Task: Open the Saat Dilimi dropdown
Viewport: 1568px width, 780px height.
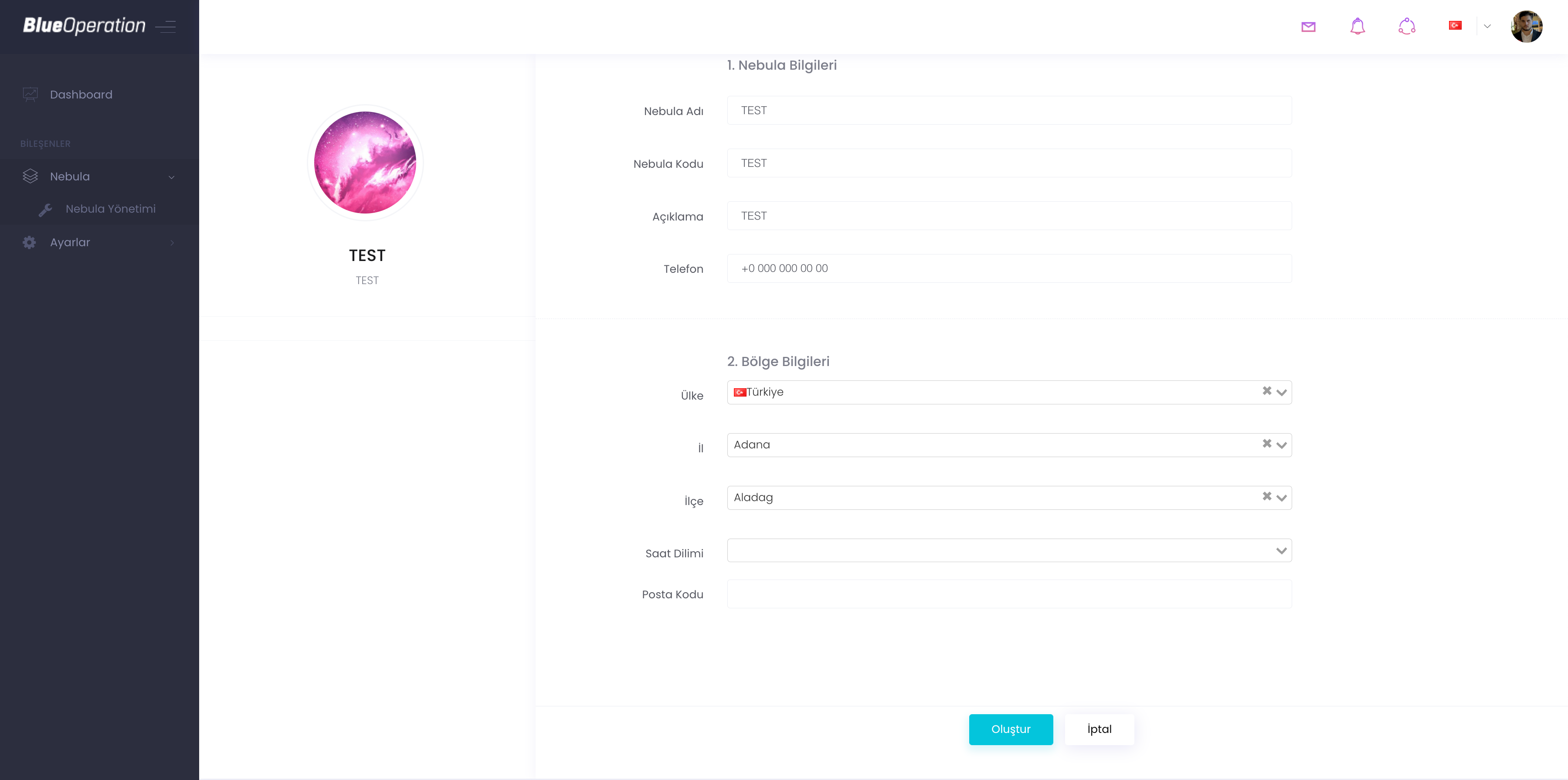Action: 1008,551
